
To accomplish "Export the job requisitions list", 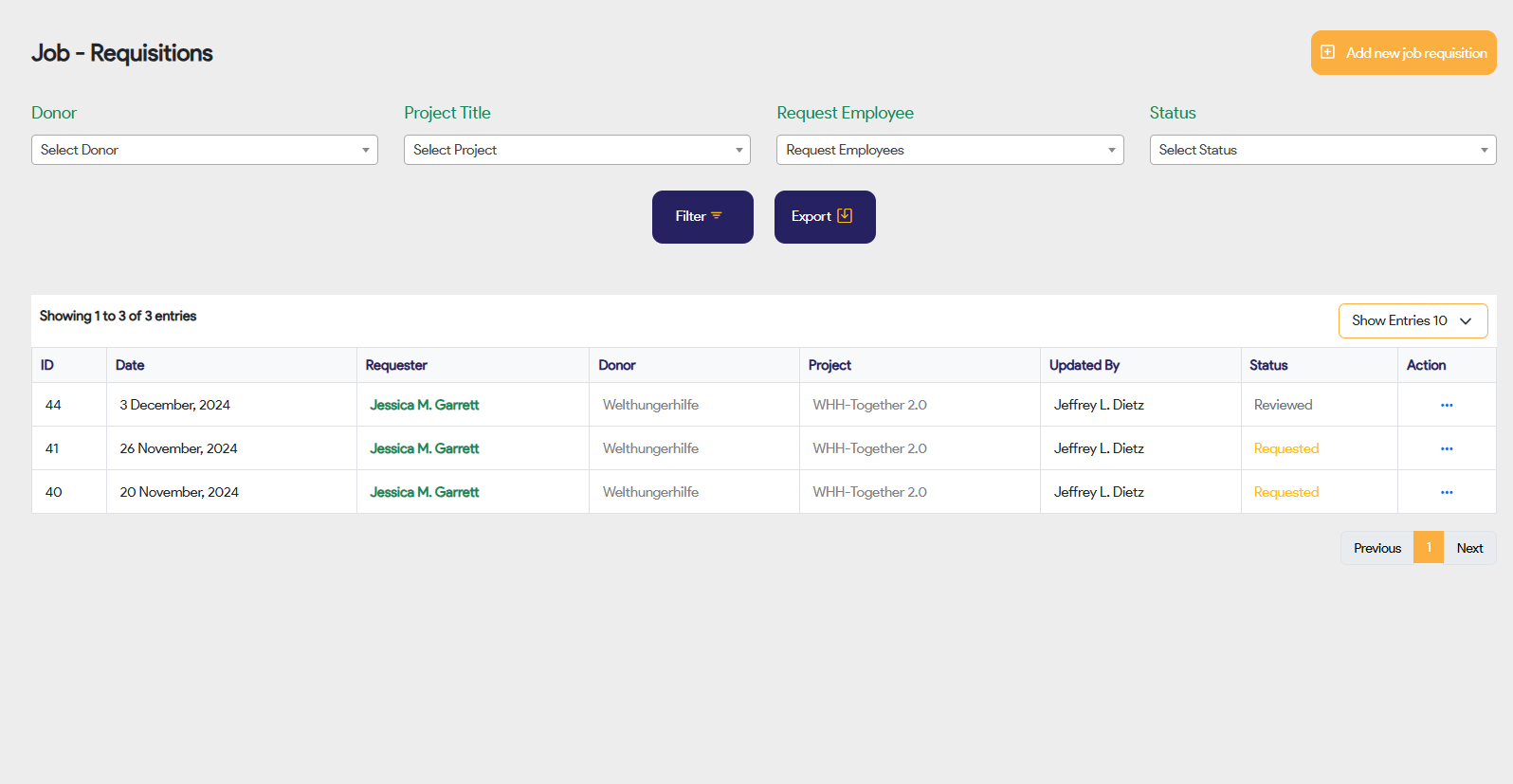I will pyautogui.click(x=824, y=217).
